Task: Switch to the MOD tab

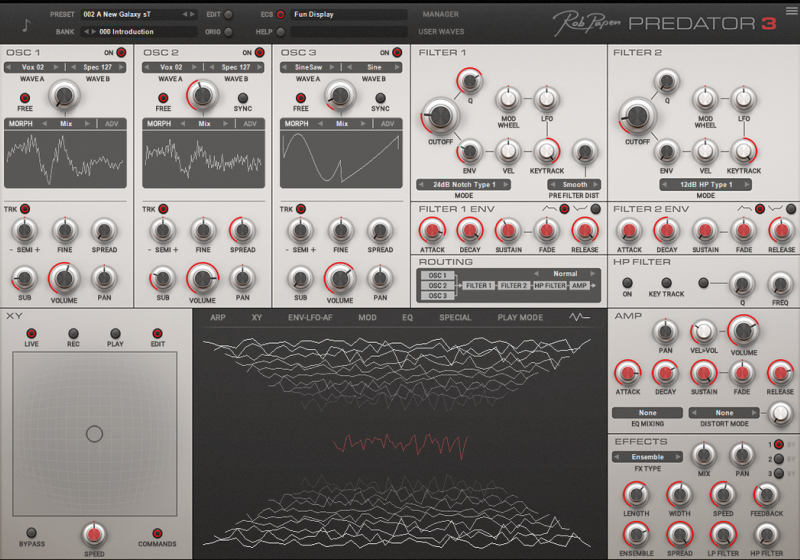Action: 367,317
